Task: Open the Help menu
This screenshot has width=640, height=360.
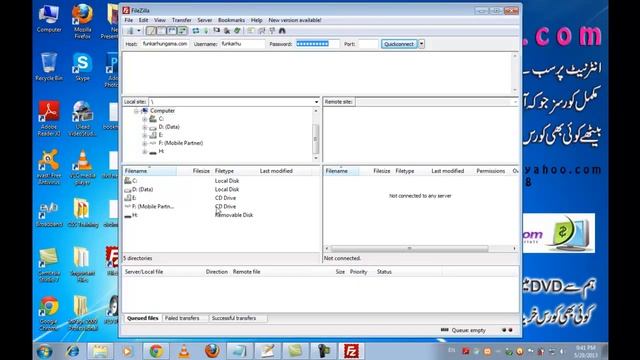Action: tap(256, 20)
